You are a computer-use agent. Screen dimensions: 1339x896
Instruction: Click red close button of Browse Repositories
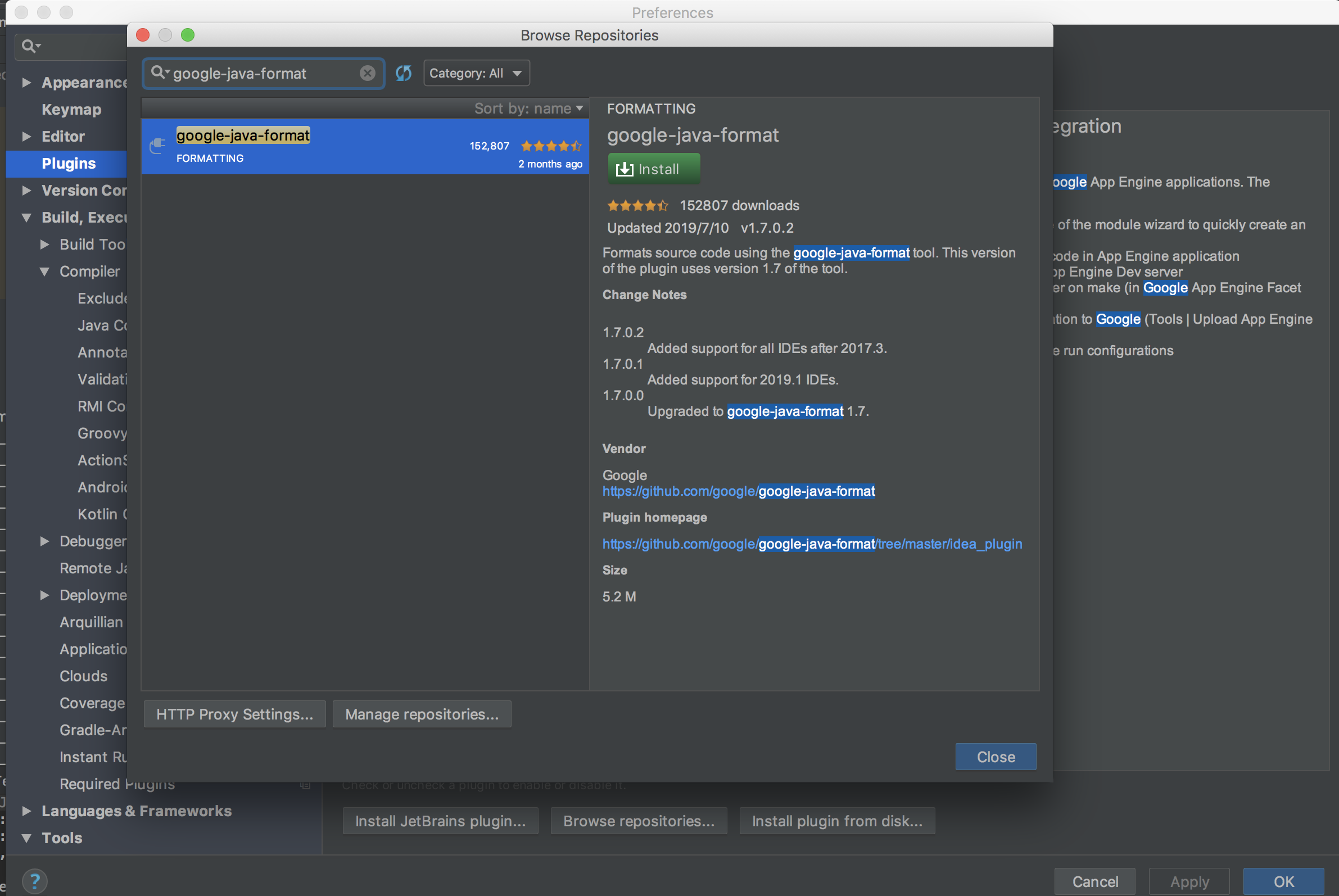pos(143,35)
